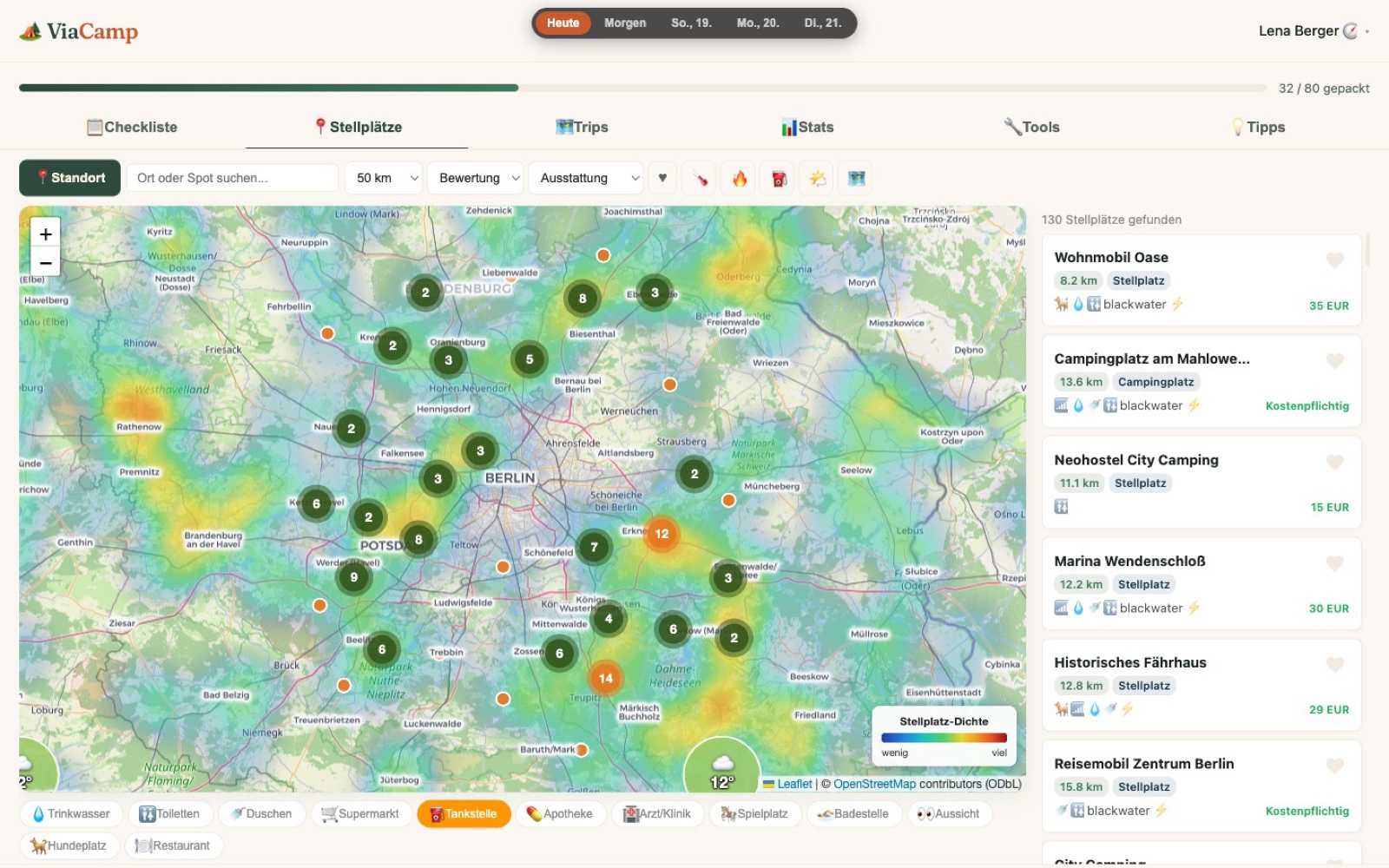Enable the Spielplatz amenity filter
1389x868 pixels.
coord(754,813)
